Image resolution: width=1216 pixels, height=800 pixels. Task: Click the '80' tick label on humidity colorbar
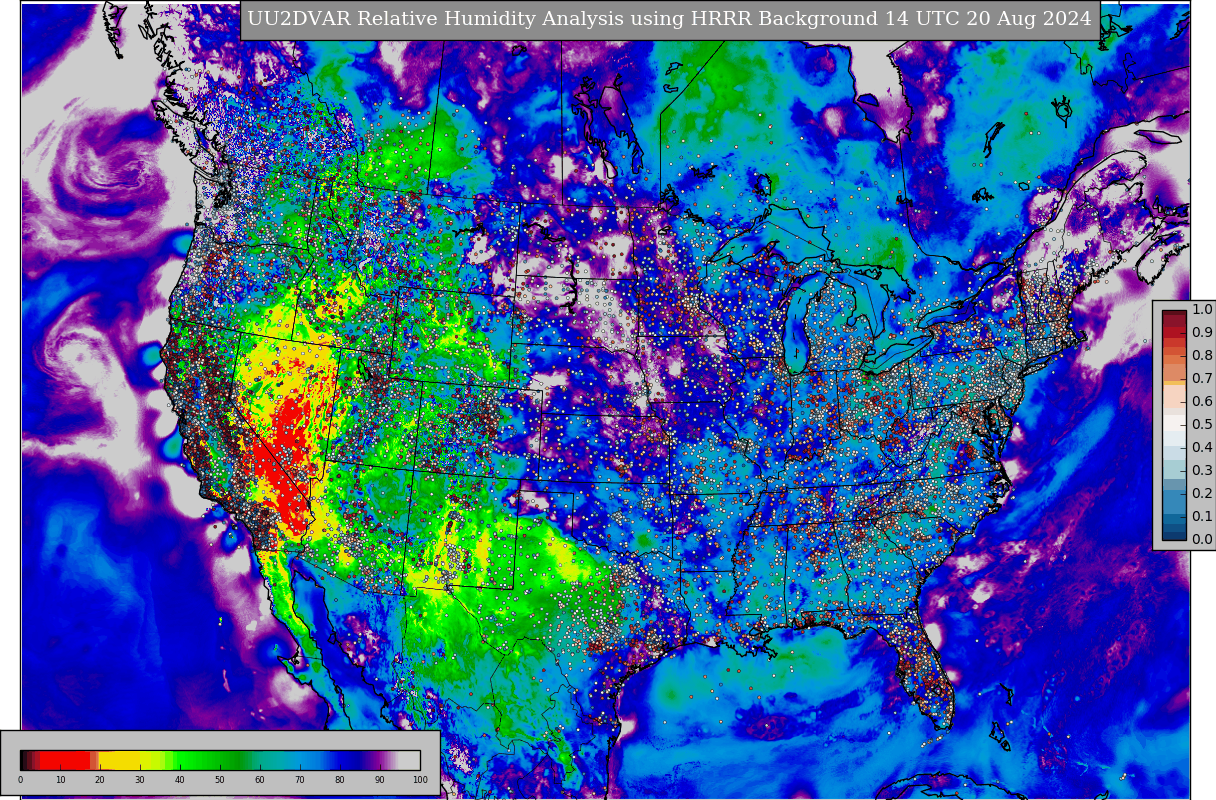340,780
